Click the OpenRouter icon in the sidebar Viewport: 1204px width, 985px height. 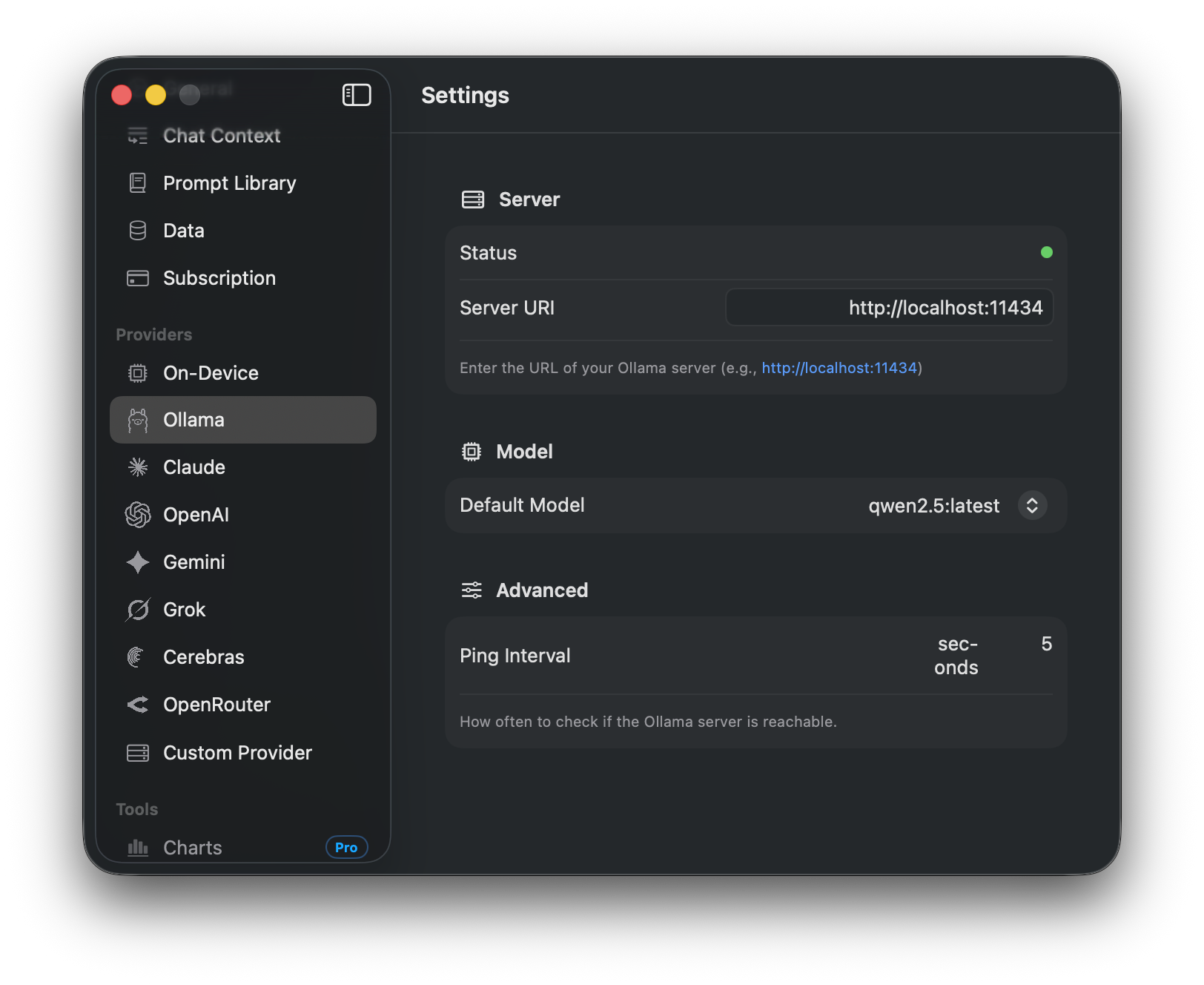[x=138, y=704]
